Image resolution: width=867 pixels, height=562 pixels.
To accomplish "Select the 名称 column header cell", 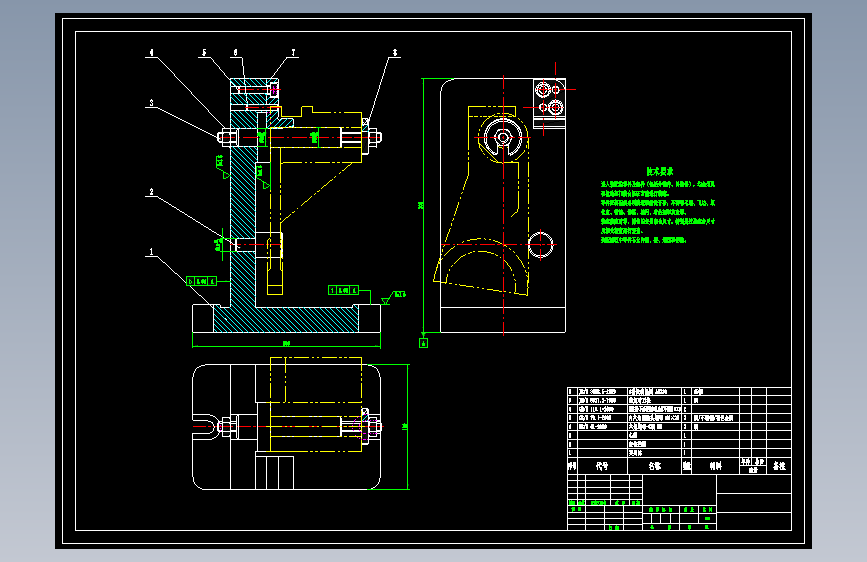I will tap(655, 466).
